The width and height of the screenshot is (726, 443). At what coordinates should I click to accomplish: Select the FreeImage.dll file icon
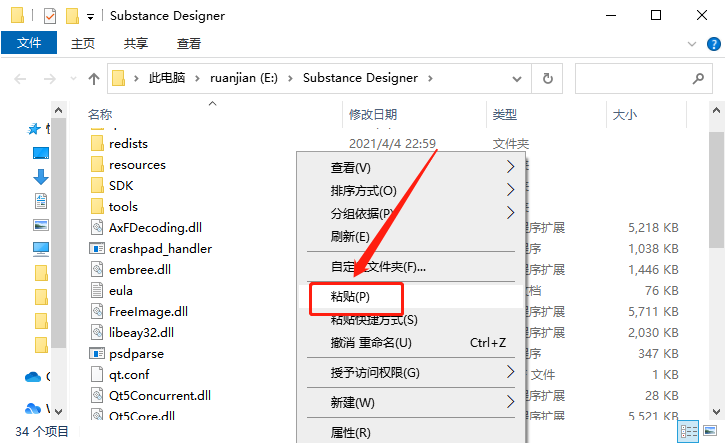(x=97, y=312)
